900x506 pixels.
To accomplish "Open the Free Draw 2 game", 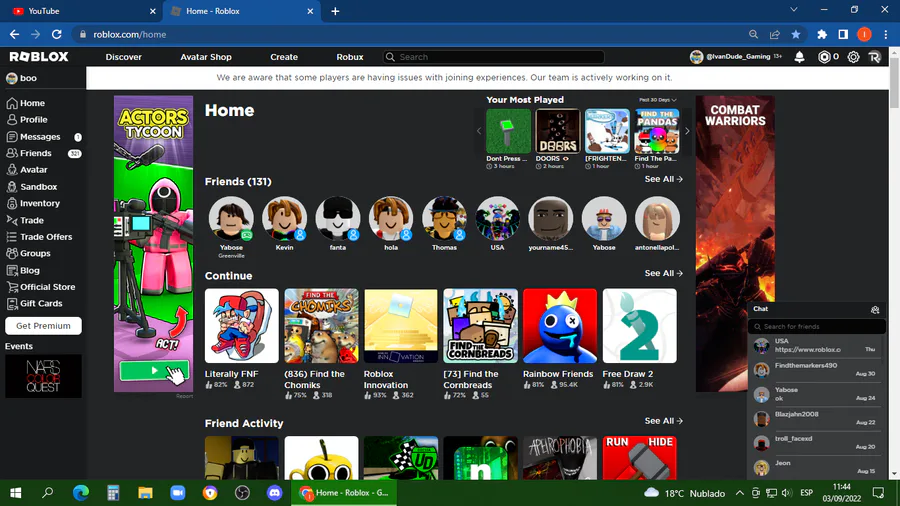I will click(x=639, y=326).
